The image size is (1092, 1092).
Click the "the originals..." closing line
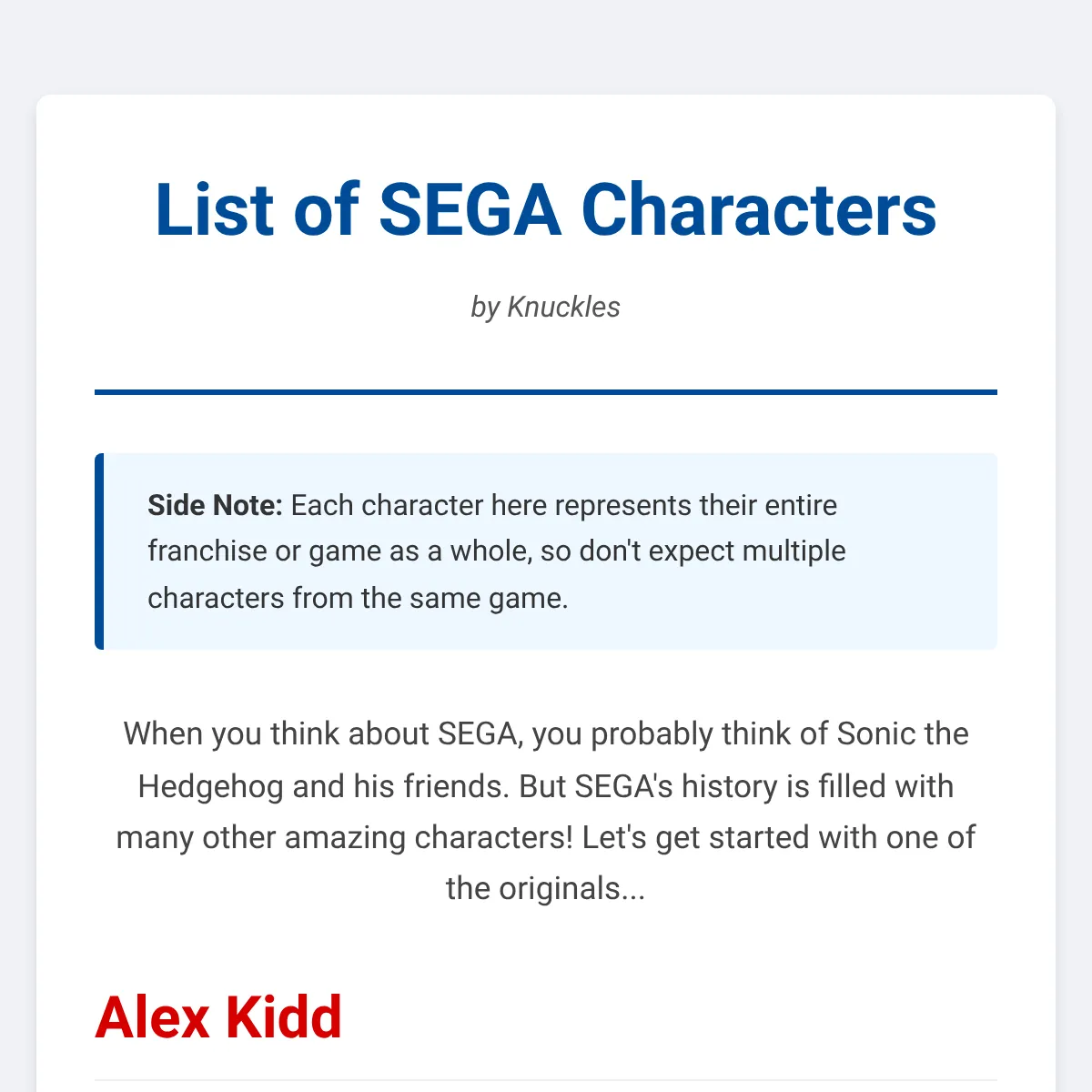(546, 888)
